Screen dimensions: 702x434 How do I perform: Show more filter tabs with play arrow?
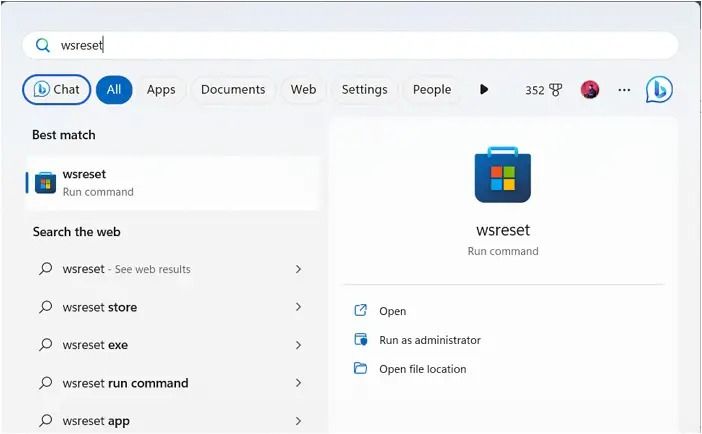coord(484,90)
